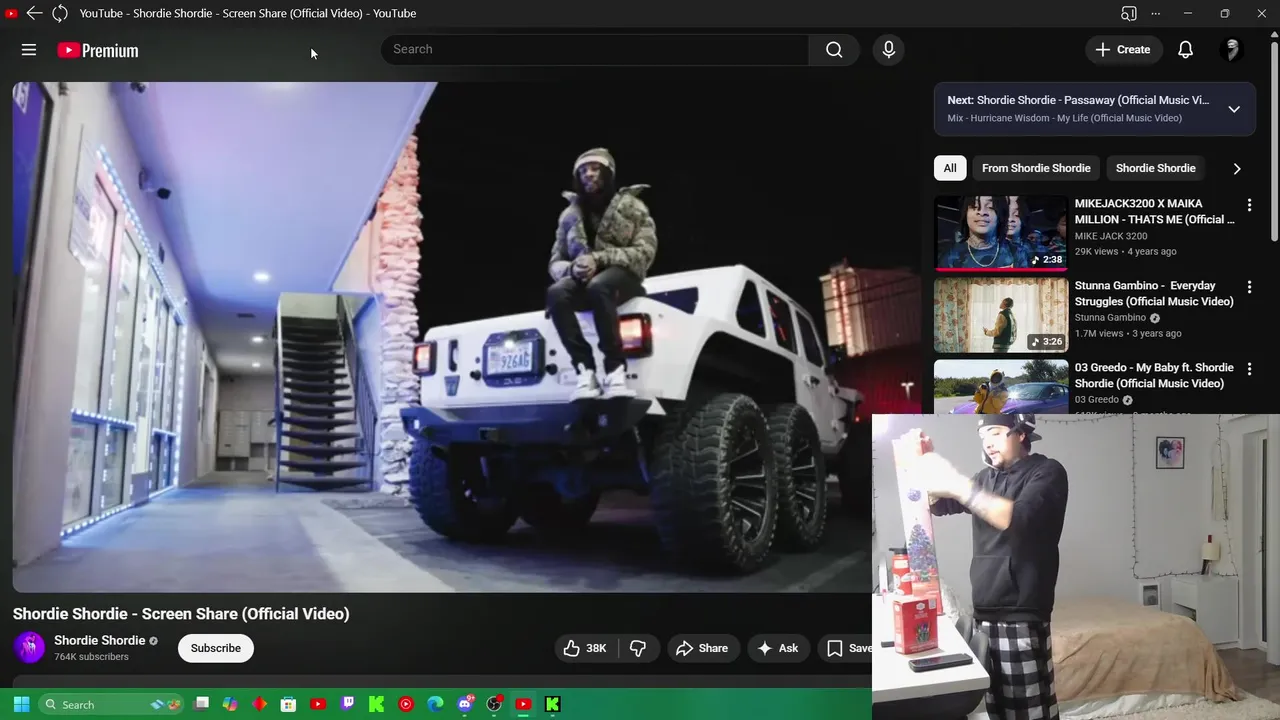
Task: Click the Ask button
Action: tap(777, 648)
